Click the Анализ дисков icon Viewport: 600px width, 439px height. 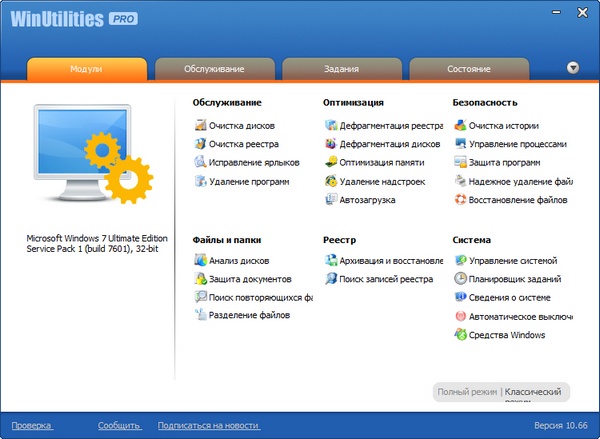[x=201, y=260]
